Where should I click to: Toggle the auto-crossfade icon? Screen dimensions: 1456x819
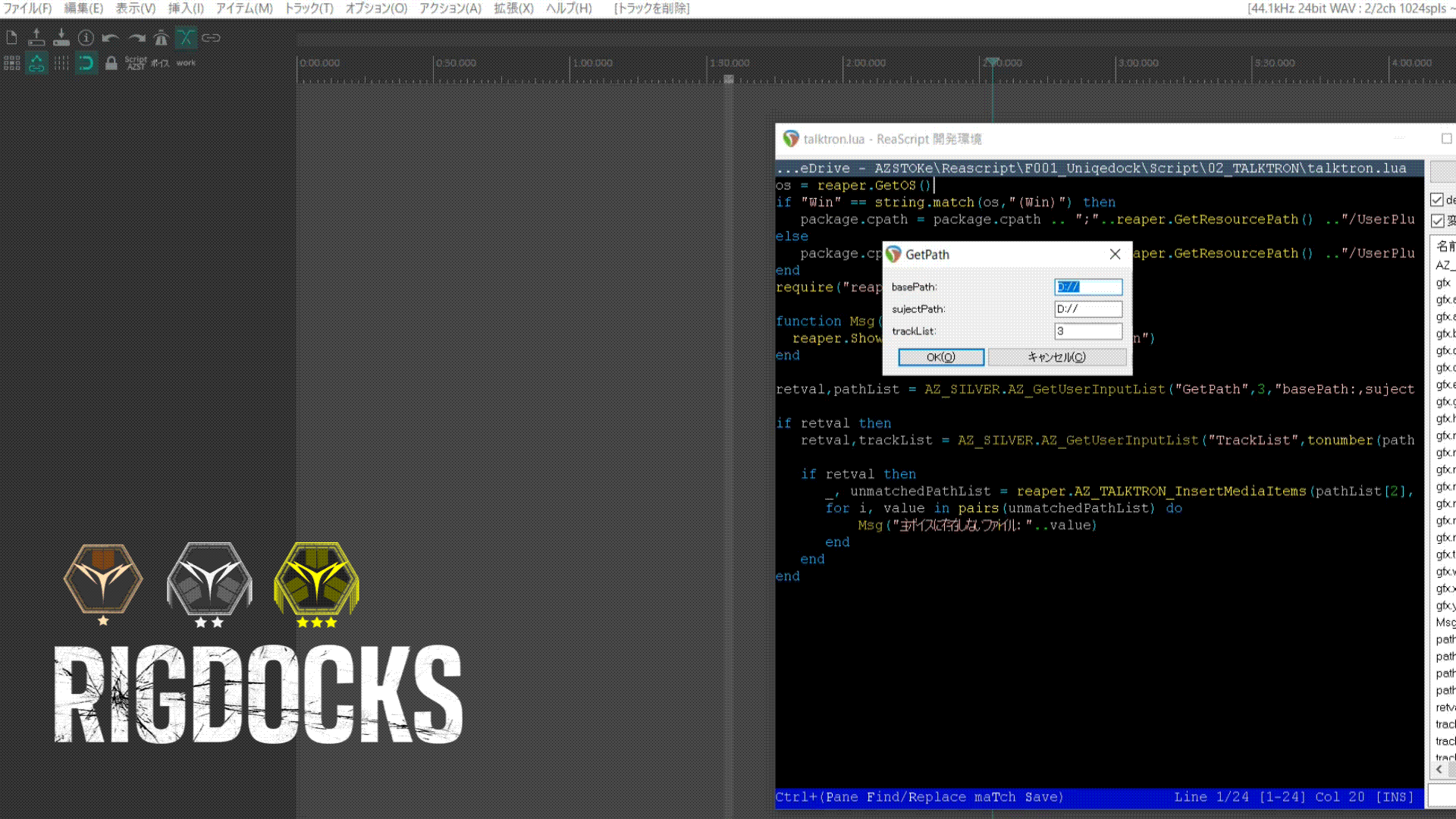pos(186,38)
